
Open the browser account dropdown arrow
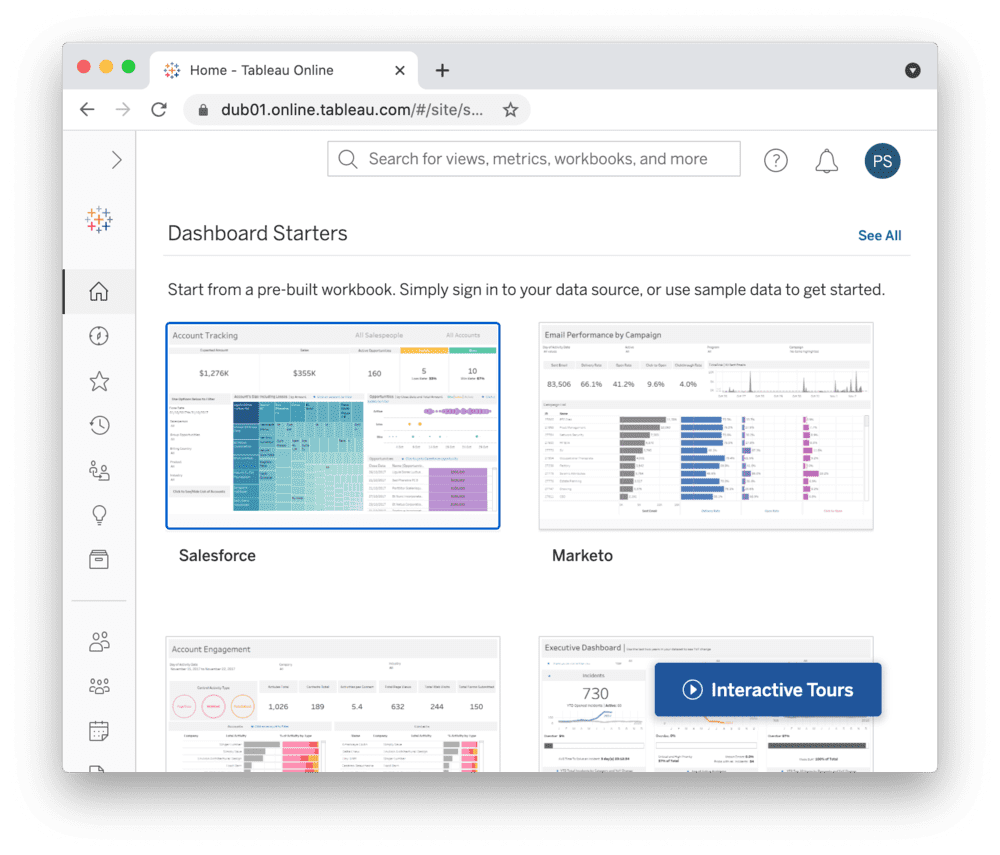912,70
